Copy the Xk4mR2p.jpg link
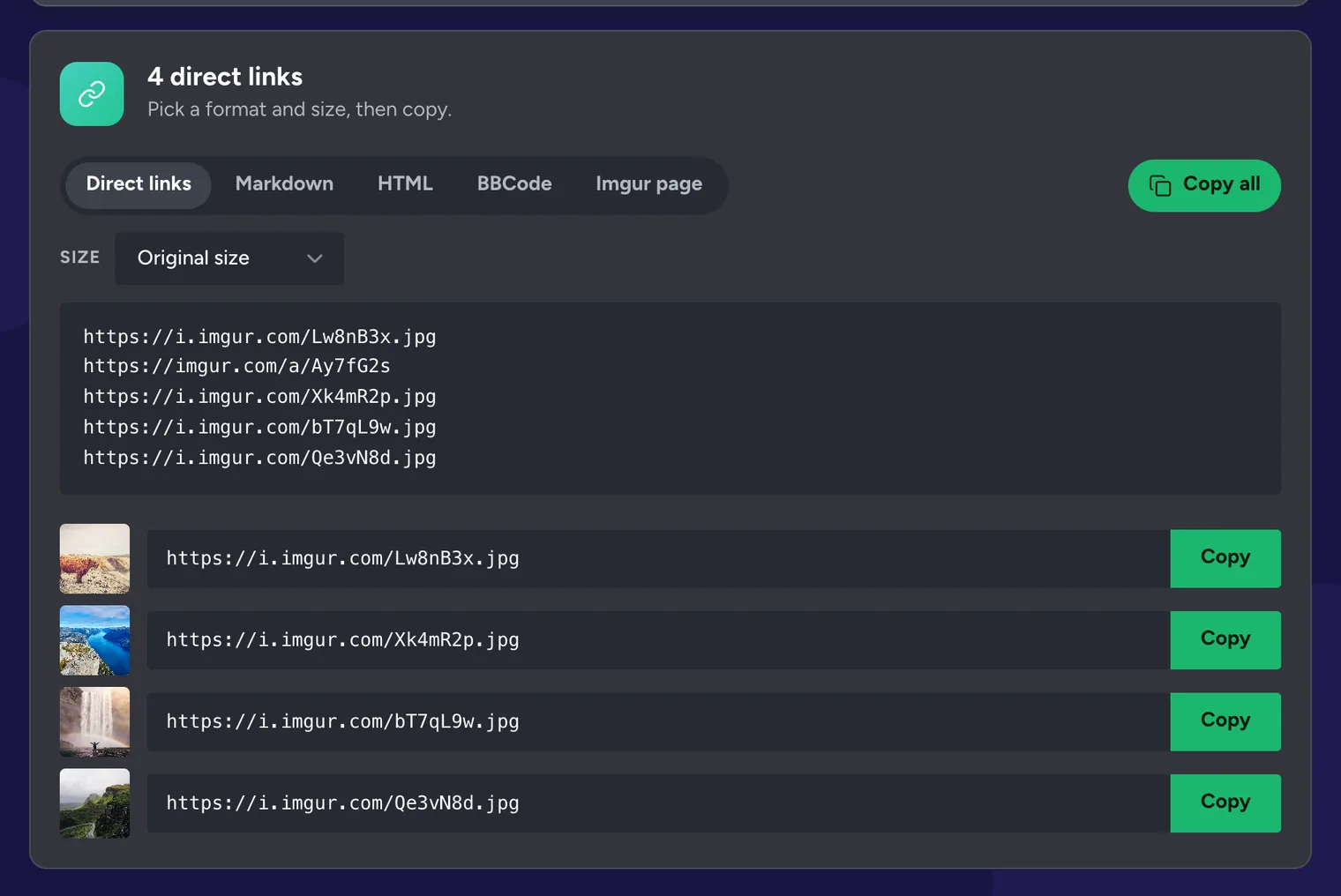 [1225, 639]
